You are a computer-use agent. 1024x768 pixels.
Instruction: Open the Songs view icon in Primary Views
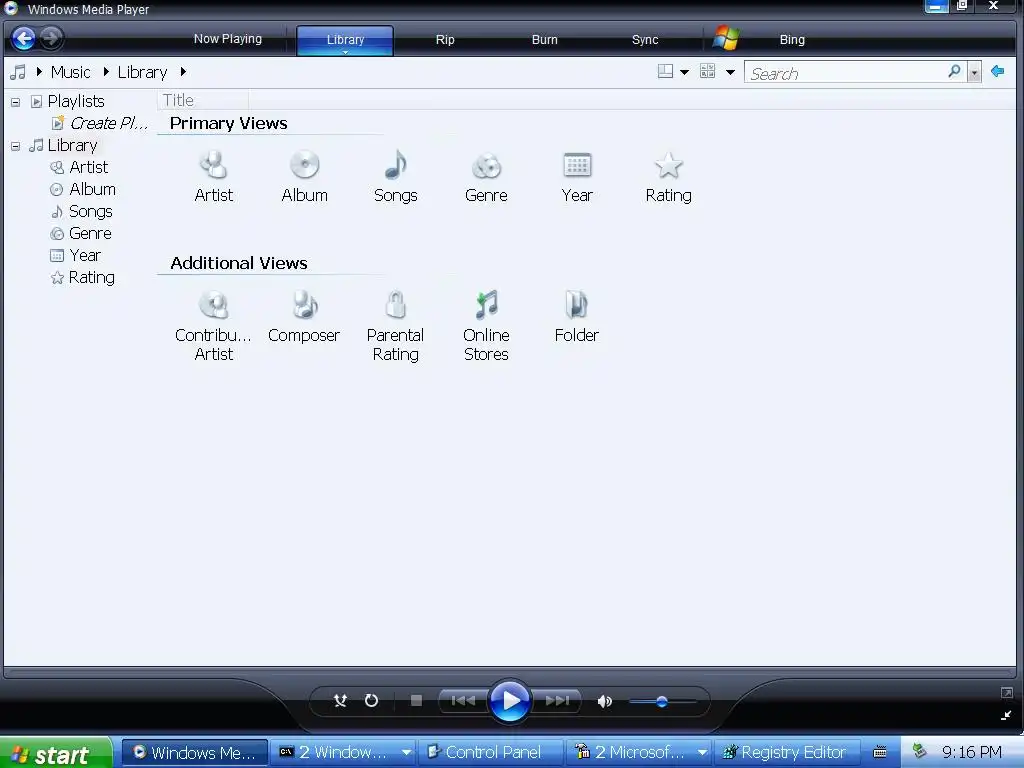(396, 165)
